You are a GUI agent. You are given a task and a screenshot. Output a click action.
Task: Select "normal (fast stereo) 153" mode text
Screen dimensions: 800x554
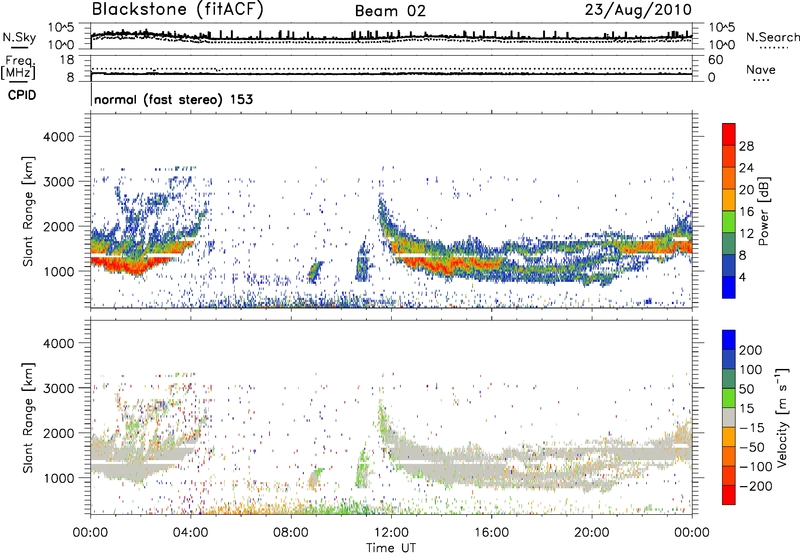(x=173, y=99)
